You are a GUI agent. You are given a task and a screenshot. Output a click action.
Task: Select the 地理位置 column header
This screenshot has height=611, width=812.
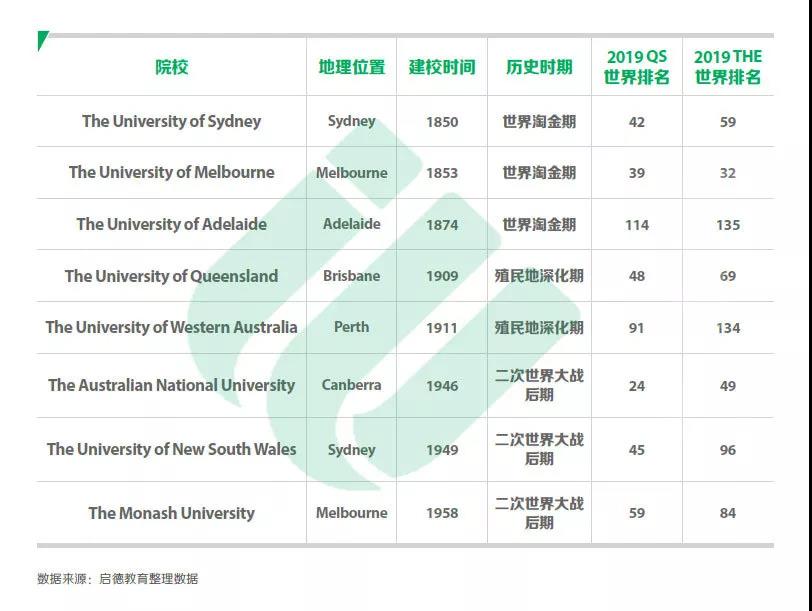coord(351,67)
